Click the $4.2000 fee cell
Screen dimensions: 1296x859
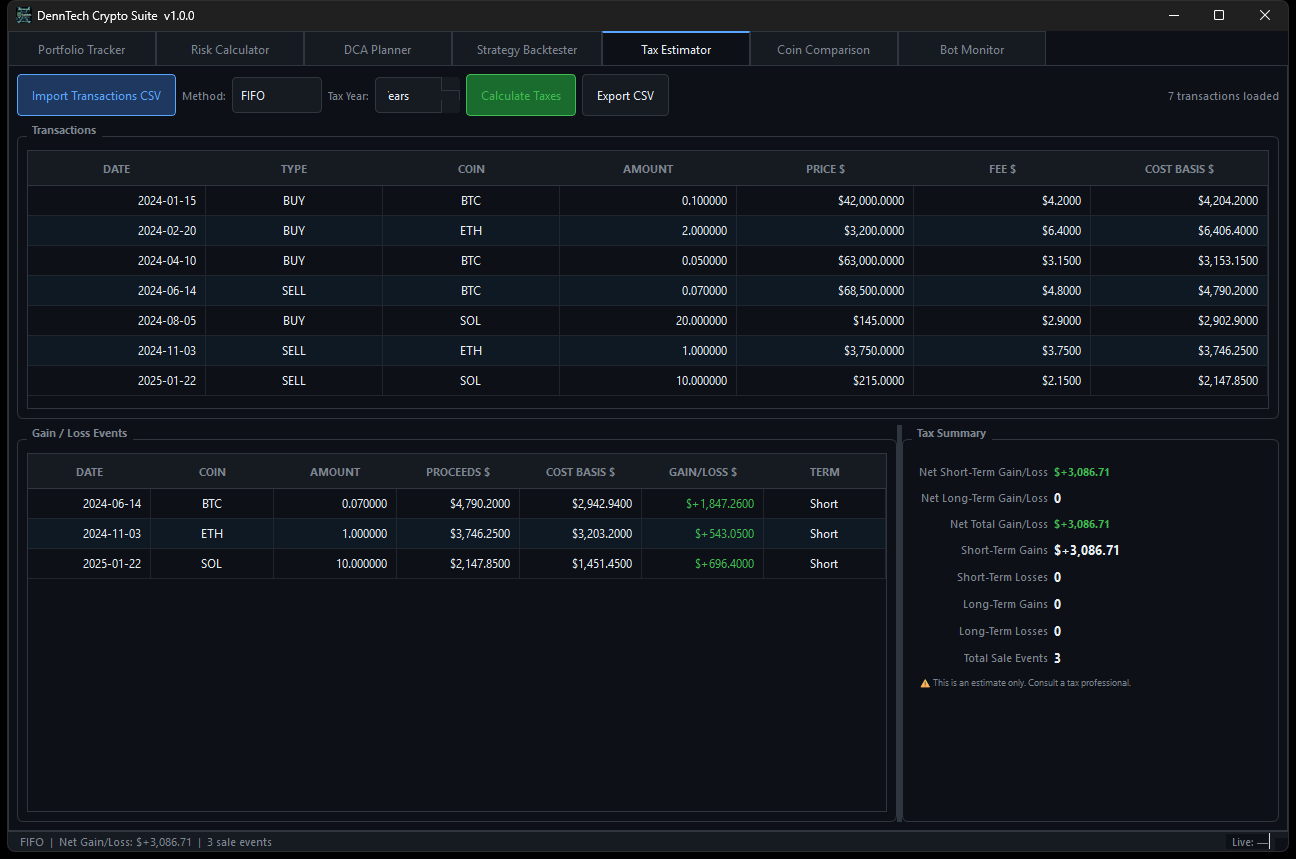[1002, 201]
